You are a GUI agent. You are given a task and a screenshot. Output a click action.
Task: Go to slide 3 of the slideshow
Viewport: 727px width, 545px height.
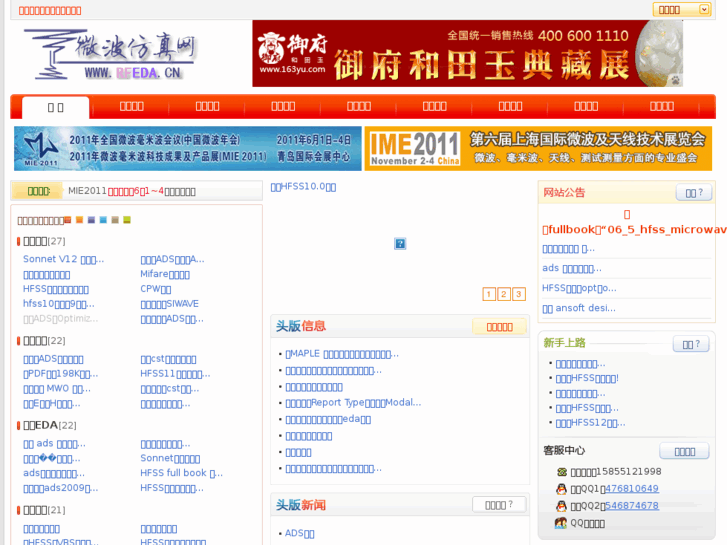pyautogui.click(x=519, y=294)
